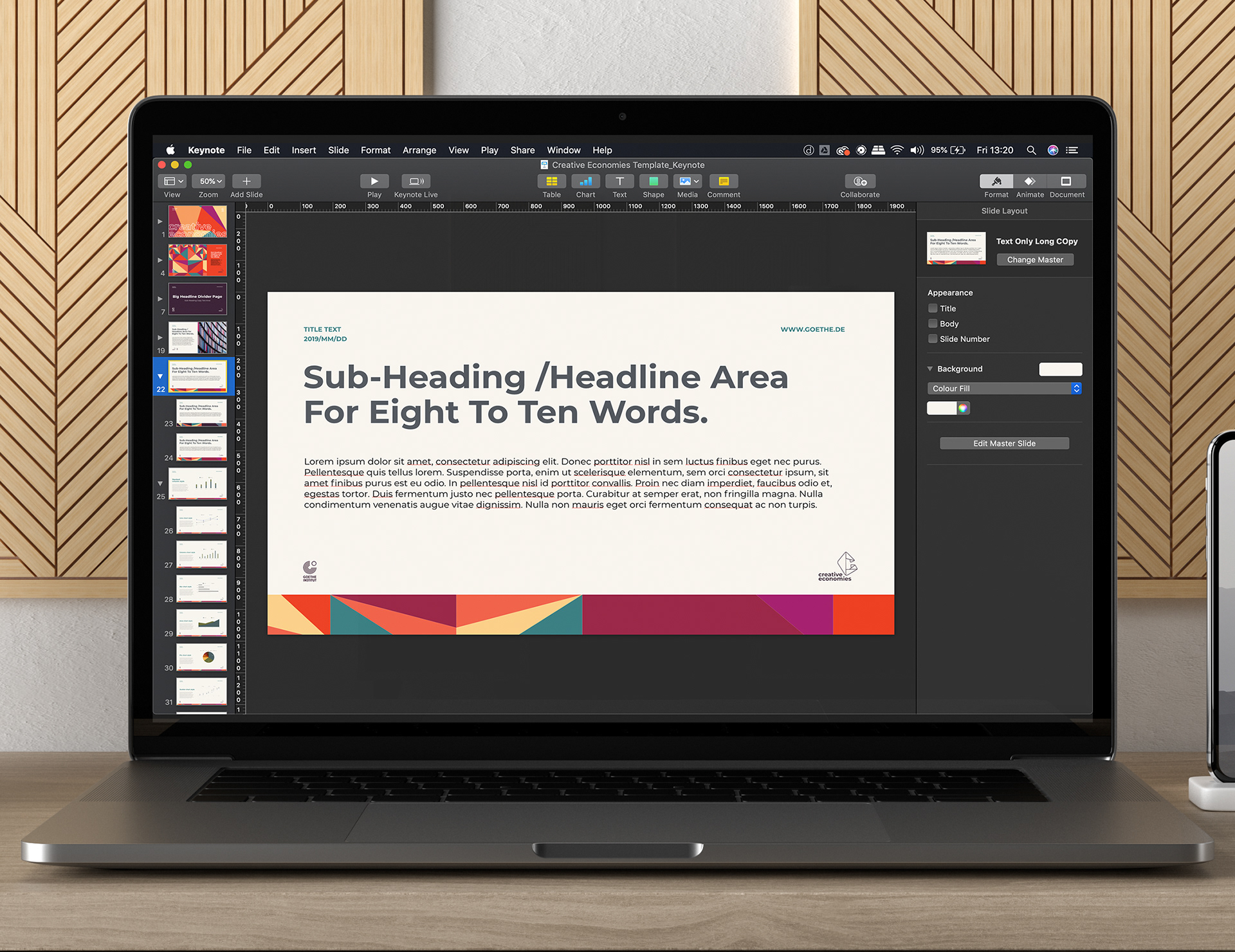Collapse the Background section triangle
This screenshot has height=952, width=1235.
930,369
